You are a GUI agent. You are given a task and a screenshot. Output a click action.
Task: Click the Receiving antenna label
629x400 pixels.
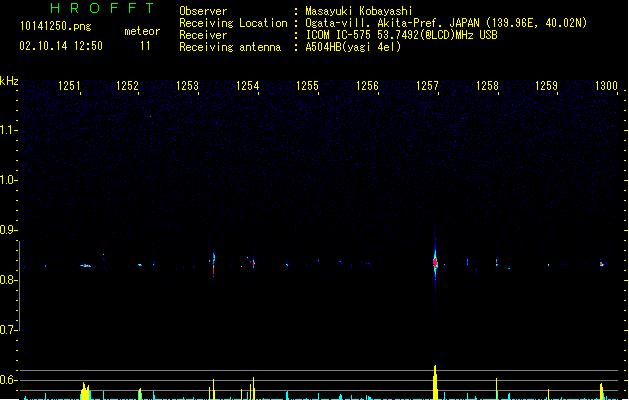(x=230, y=47)
